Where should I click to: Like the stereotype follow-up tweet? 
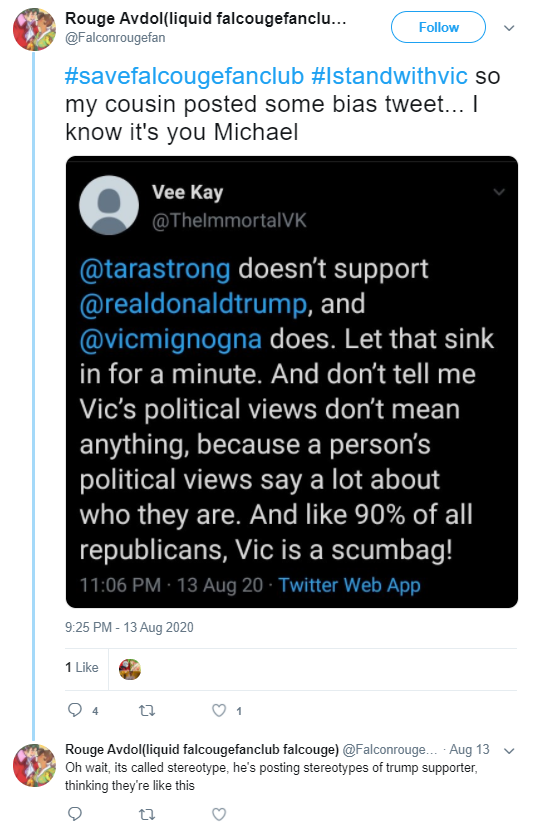pyautogui.click(x=219, y=814)
